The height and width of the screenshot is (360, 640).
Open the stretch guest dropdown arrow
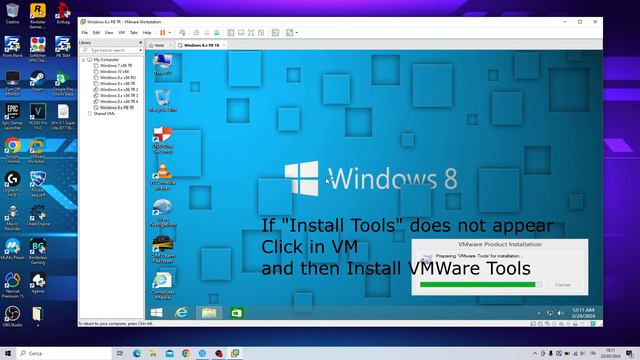coord(297,33)
